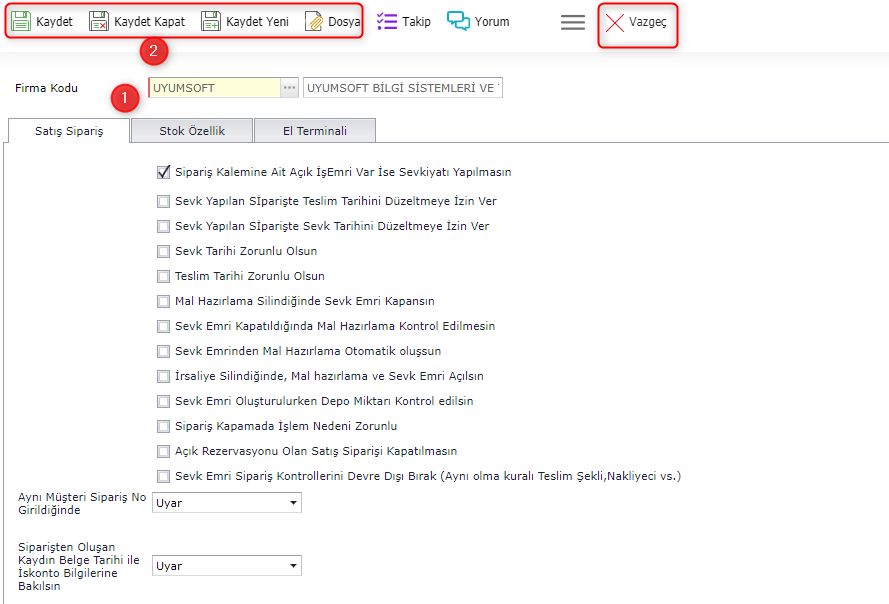
Task: Uncheck Sipariş Kalemine Ait Açık İşEmri checkbox
Action: click(164, 172)
